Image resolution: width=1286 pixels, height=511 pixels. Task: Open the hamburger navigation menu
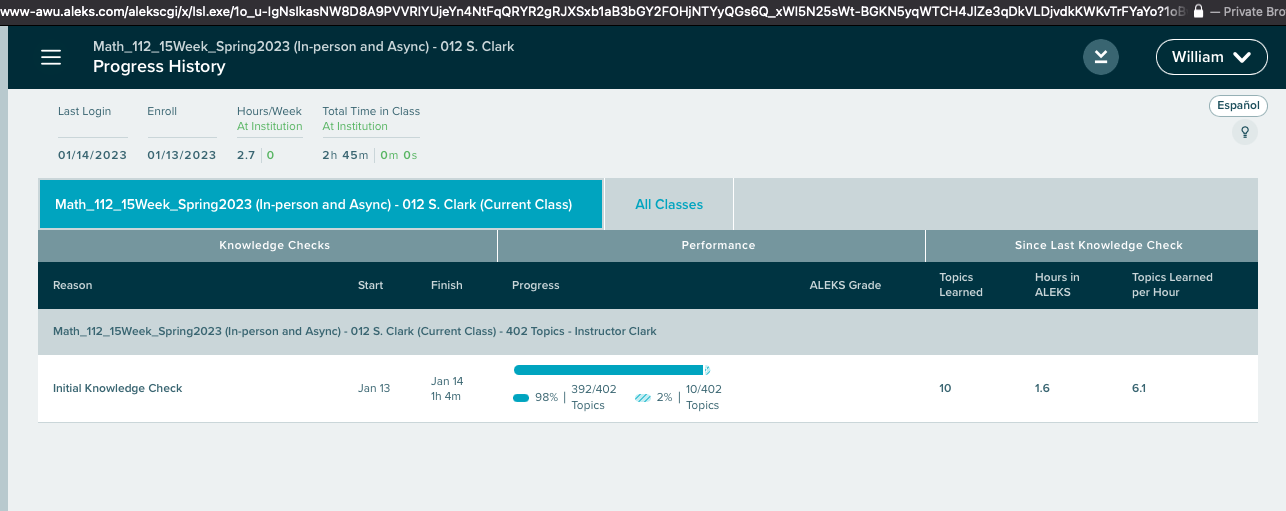coord(51,57)
